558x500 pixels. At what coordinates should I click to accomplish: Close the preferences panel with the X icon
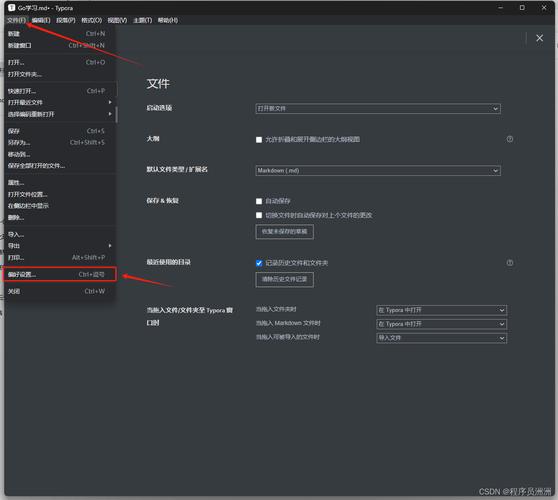point(539,38)
